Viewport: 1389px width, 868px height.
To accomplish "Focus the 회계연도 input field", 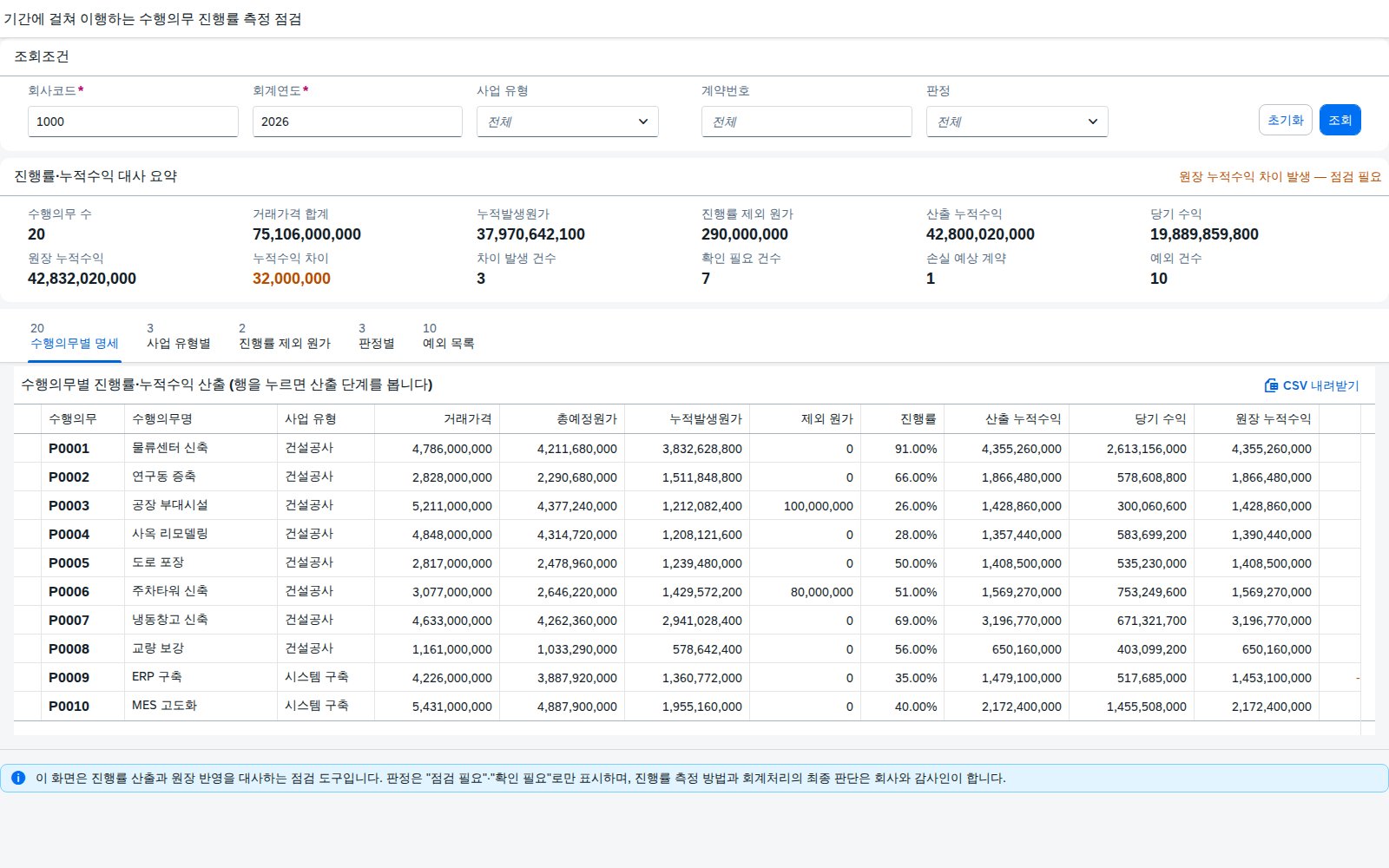I will click(x=358, y=122).
